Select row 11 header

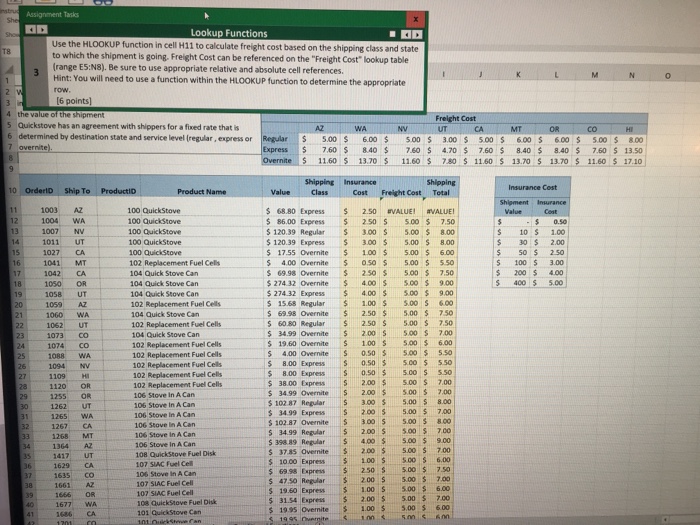tap(13, 210)
